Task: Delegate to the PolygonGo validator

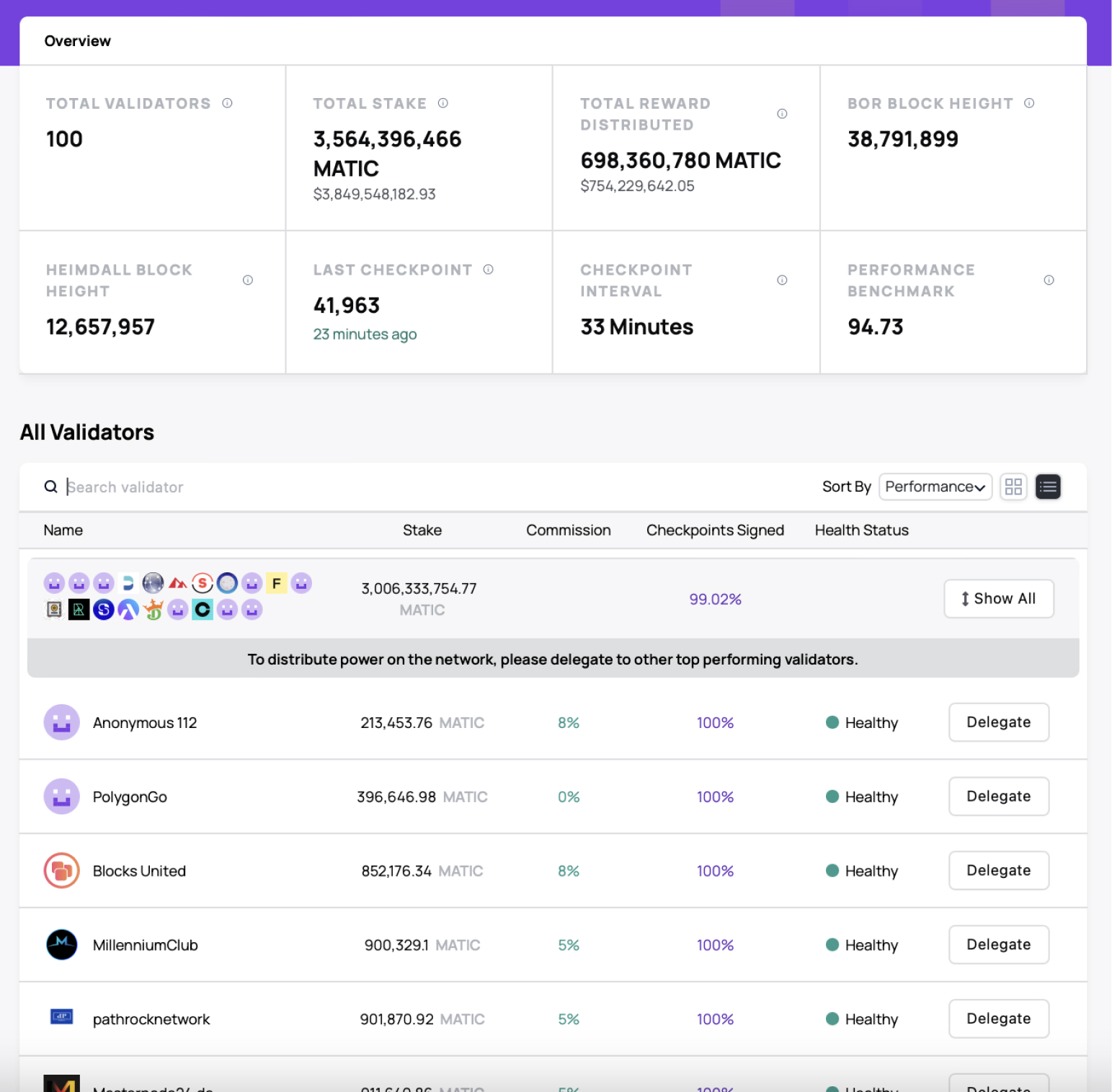Action: point(998,796)
